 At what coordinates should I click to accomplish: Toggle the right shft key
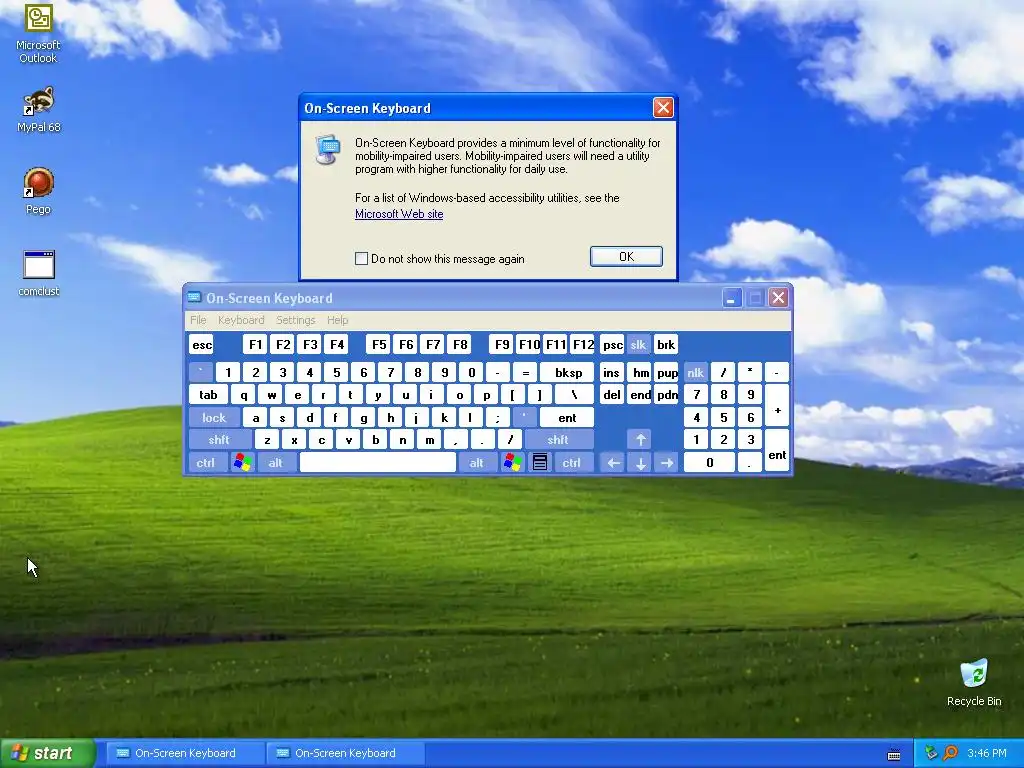558,440
